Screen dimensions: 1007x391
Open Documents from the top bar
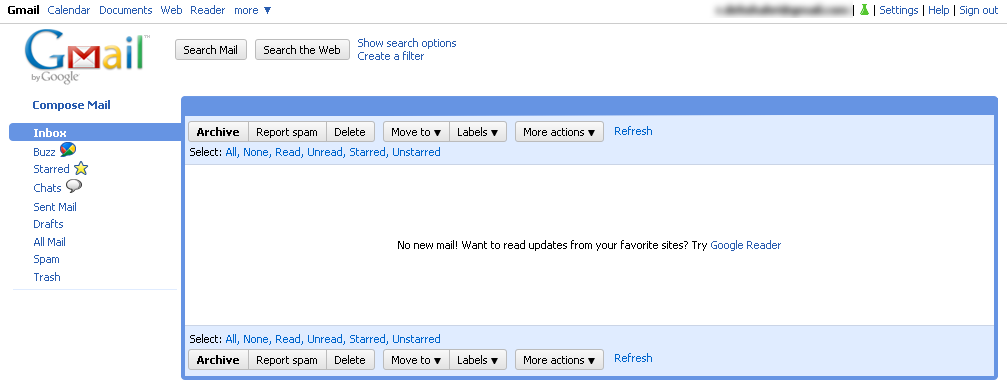[126, 10]
